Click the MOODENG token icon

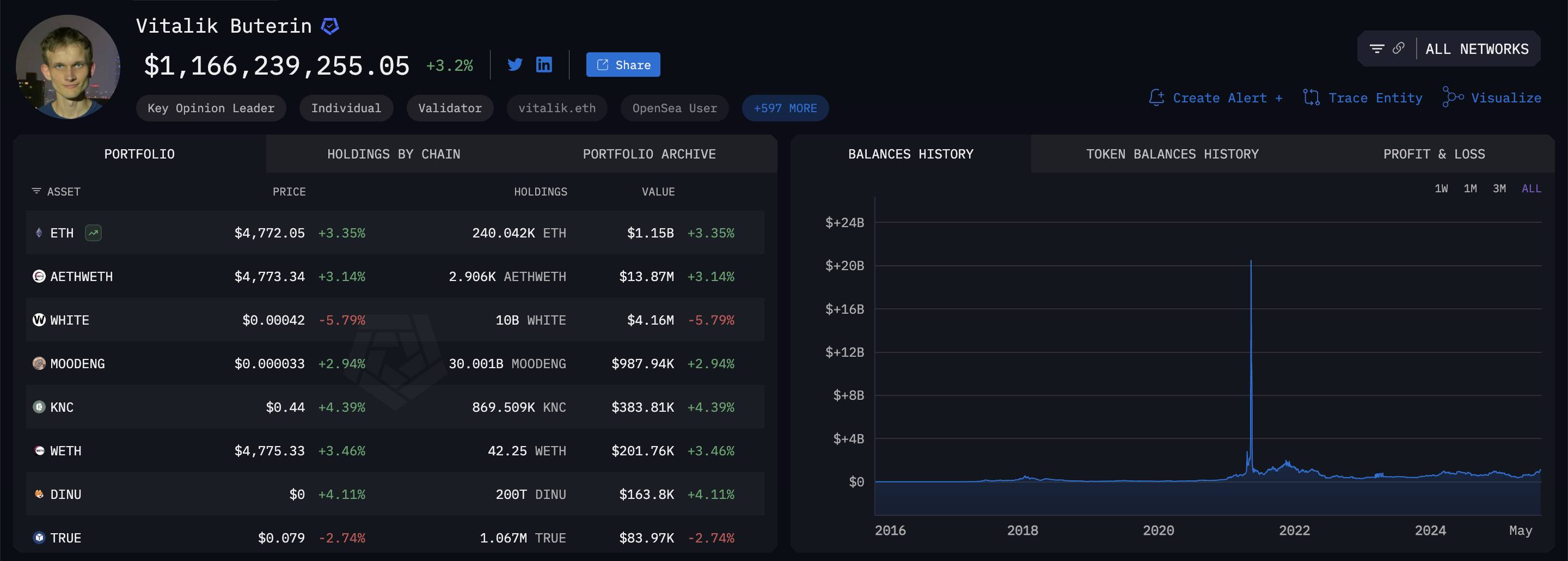39,364
